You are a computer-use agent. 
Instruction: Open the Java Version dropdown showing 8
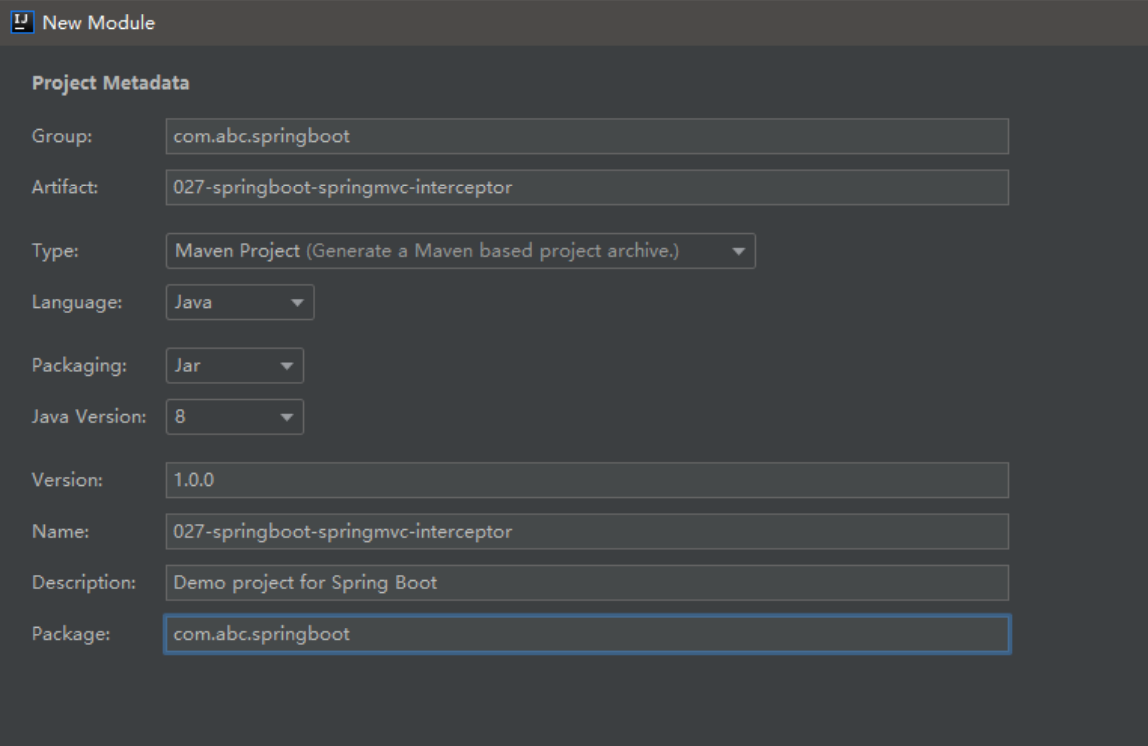235,417
